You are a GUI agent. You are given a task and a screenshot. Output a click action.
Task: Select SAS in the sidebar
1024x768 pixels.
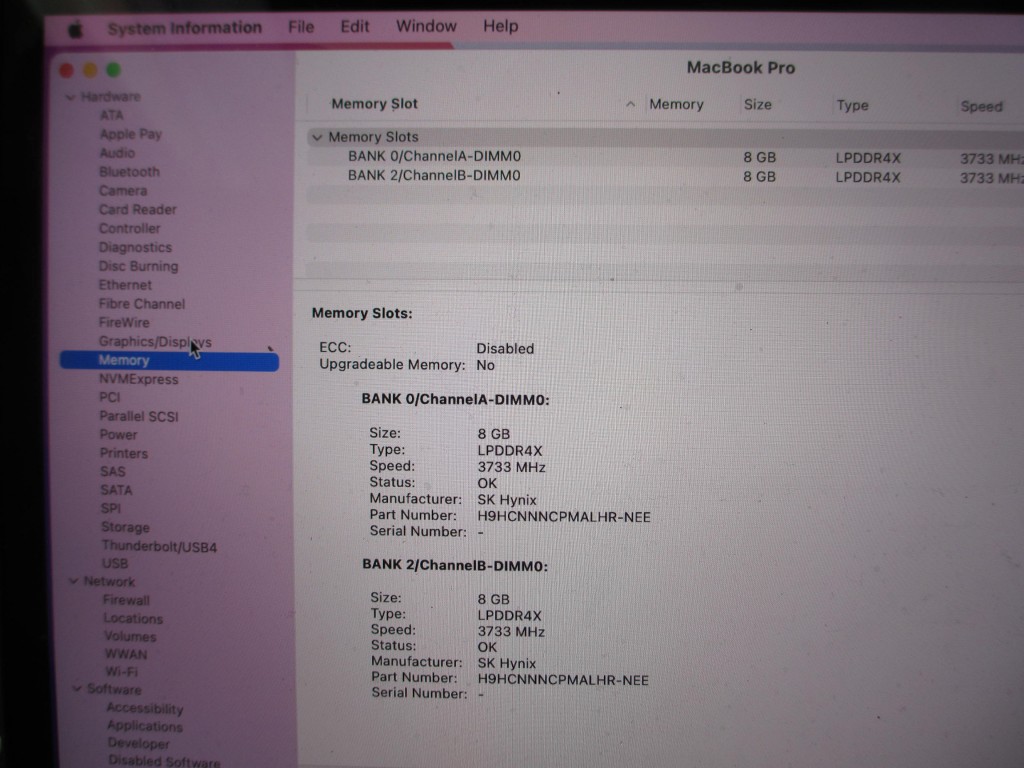coord(112,471)
